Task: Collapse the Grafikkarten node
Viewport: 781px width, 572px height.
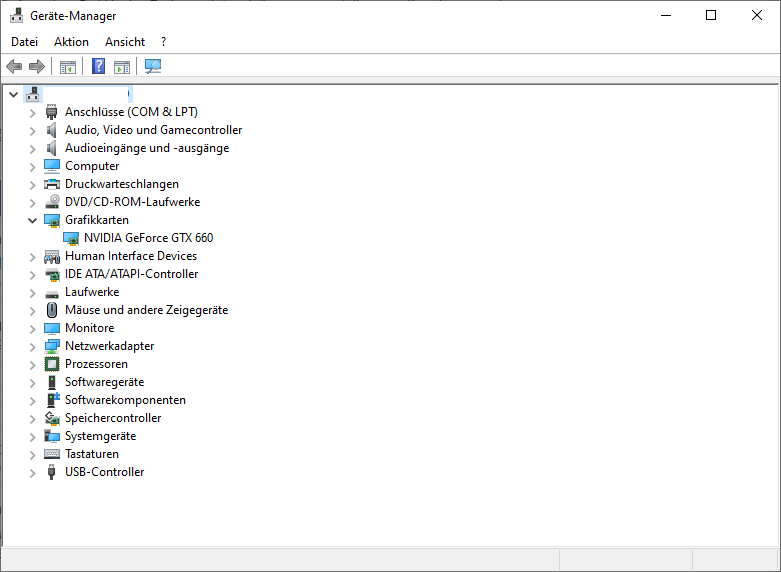Action: click(32, 220)
